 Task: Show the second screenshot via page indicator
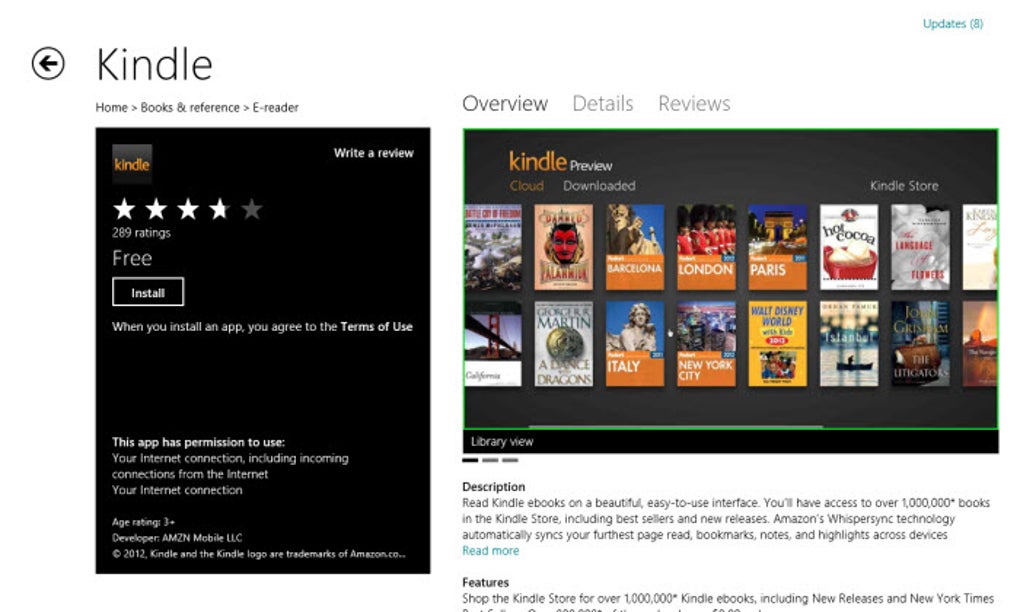pyautogui.click(x=490, y=460)
